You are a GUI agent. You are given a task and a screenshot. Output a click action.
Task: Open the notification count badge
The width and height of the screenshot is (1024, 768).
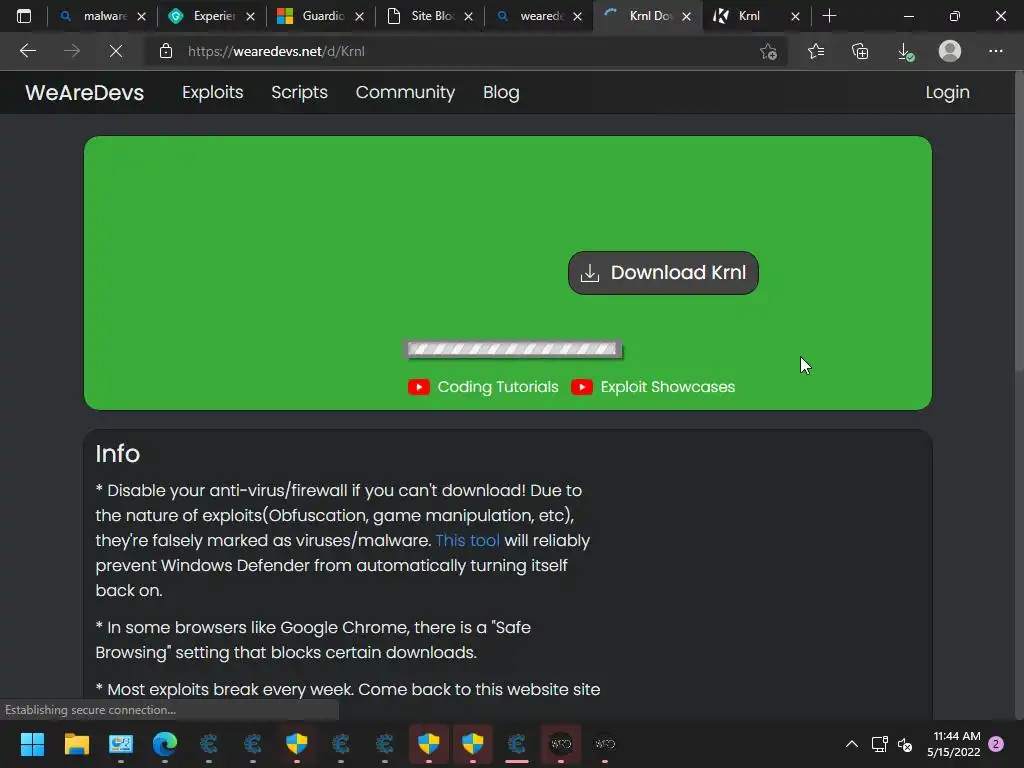(996, 744)
